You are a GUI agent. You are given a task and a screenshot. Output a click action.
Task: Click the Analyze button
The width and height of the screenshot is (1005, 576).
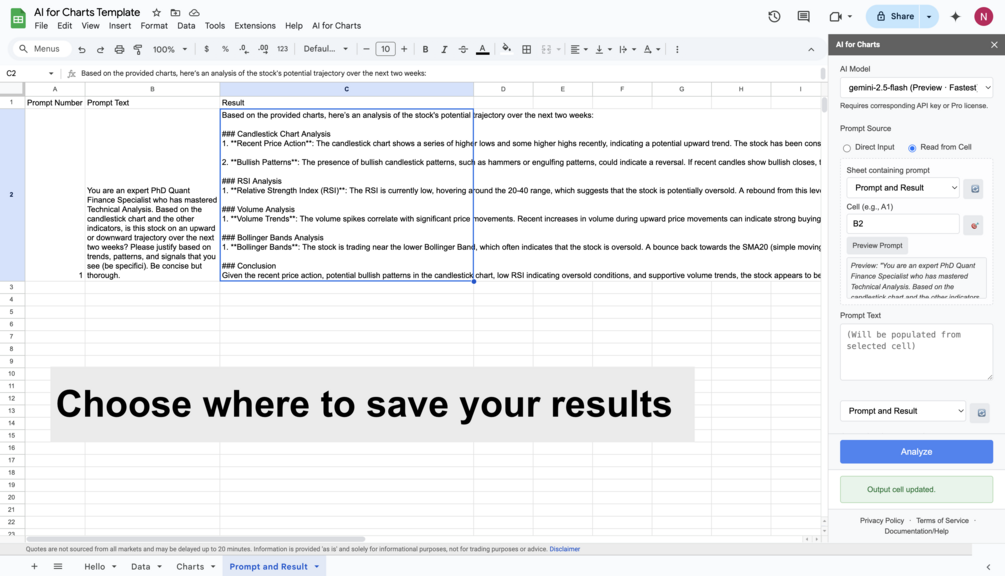click(917, 452)
